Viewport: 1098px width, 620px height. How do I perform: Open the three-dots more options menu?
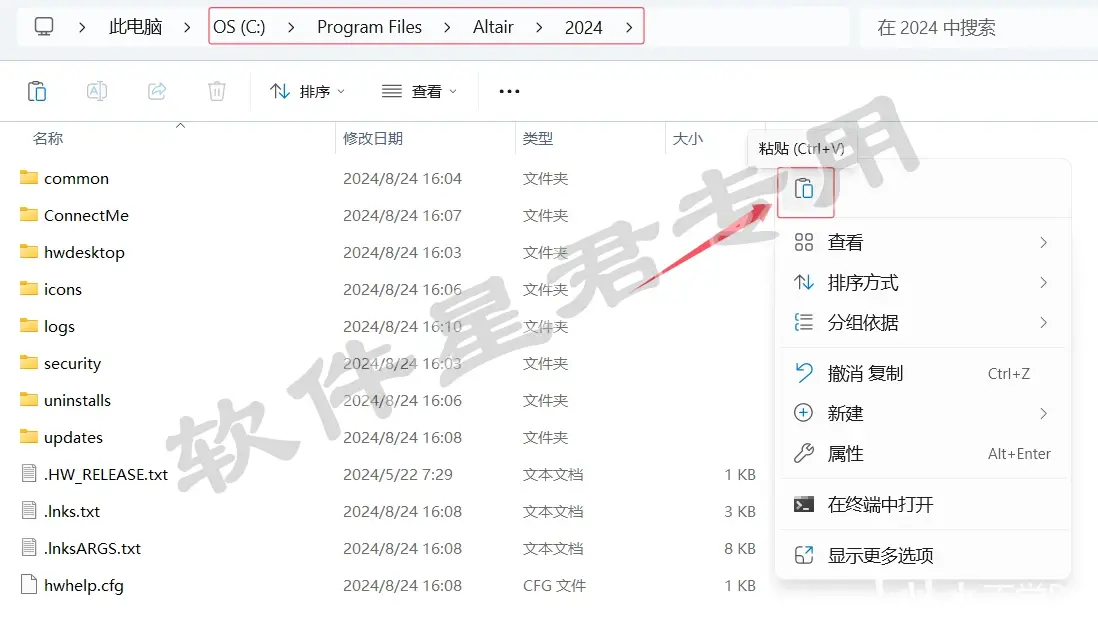[x=509, y=91]
